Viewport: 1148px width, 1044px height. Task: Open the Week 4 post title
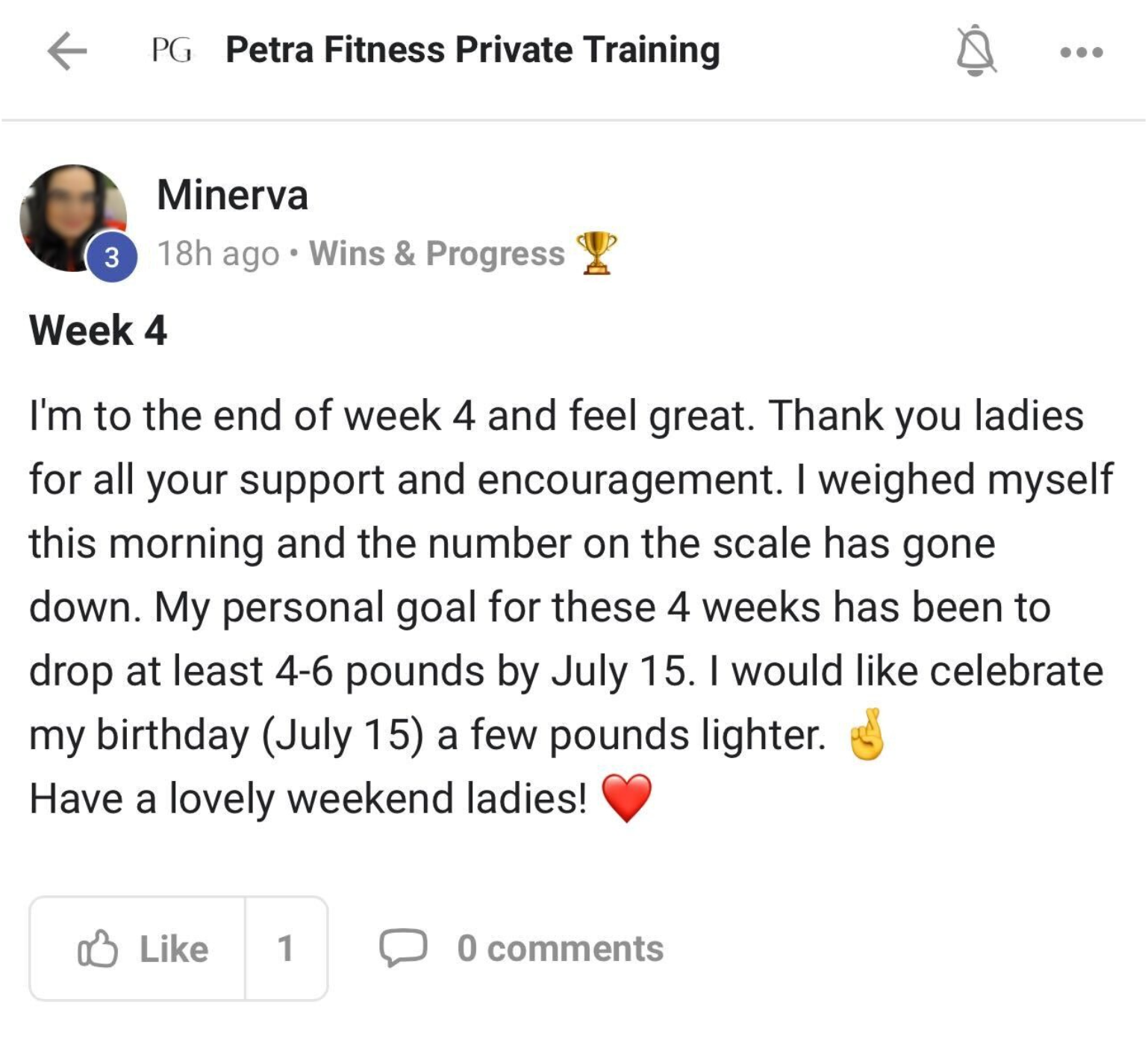(x=98, y=330)
